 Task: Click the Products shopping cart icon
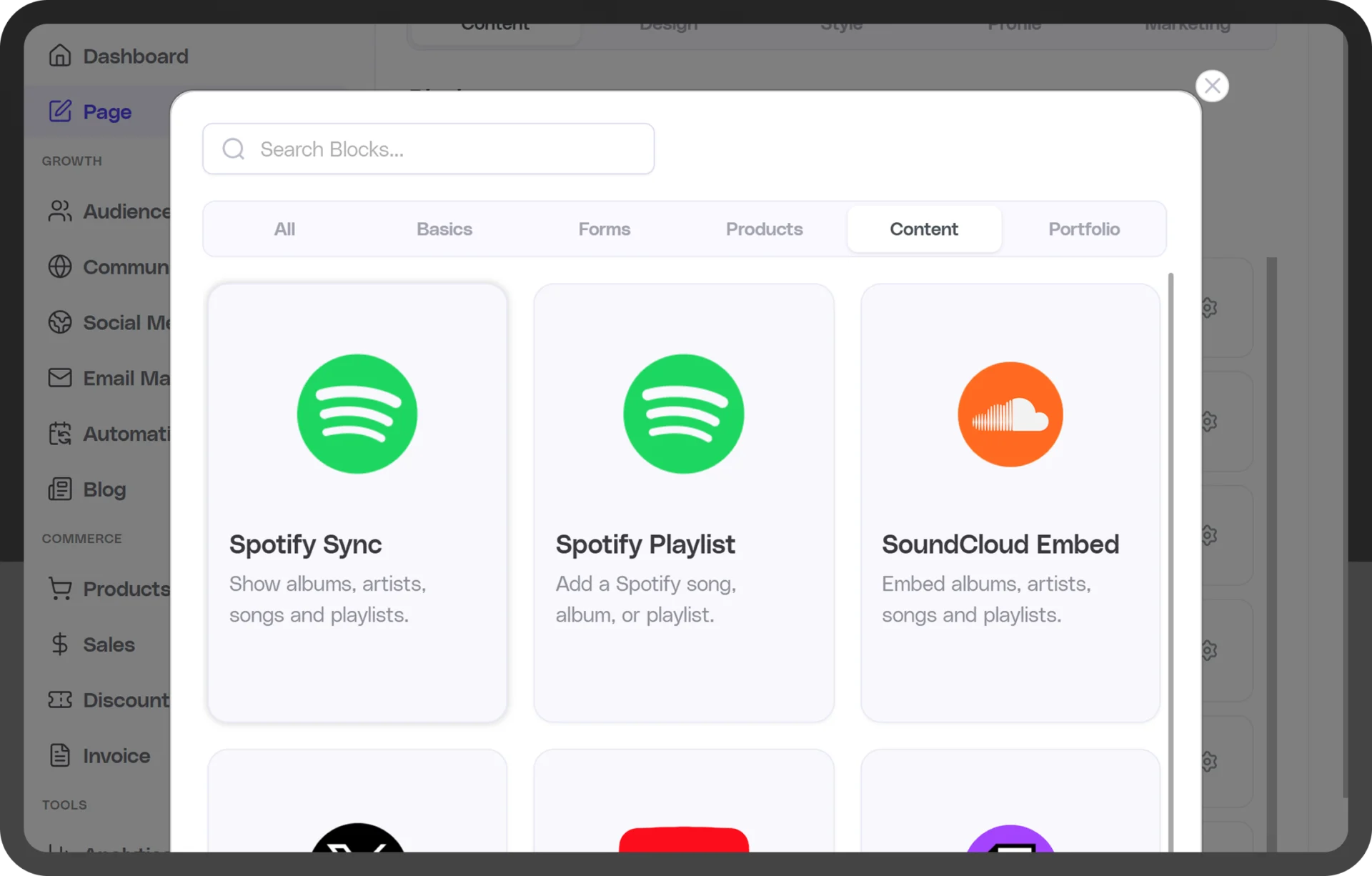pos(60,589)
